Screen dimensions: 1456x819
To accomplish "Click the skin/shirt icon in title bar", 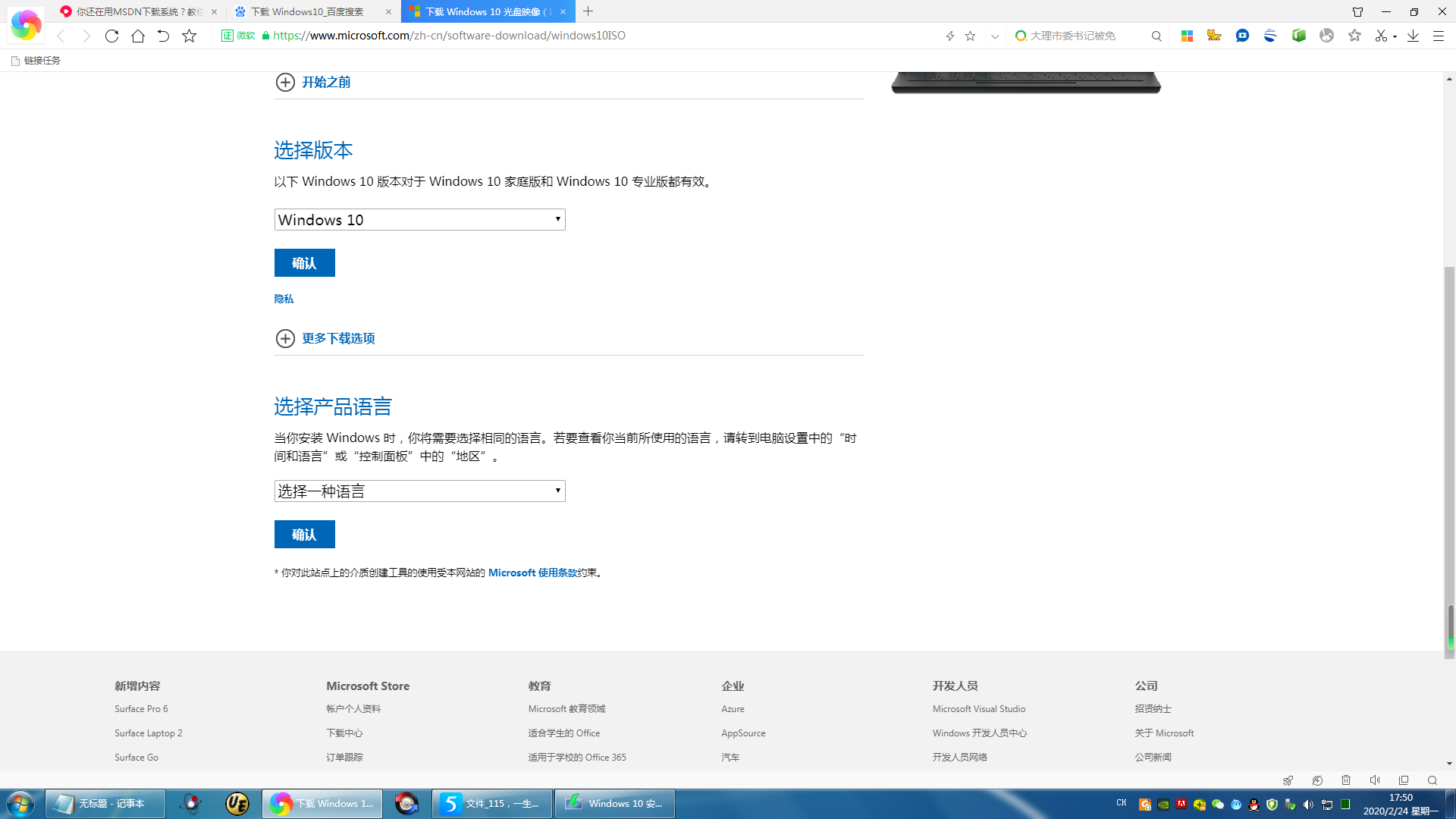I will point(1357,11).
